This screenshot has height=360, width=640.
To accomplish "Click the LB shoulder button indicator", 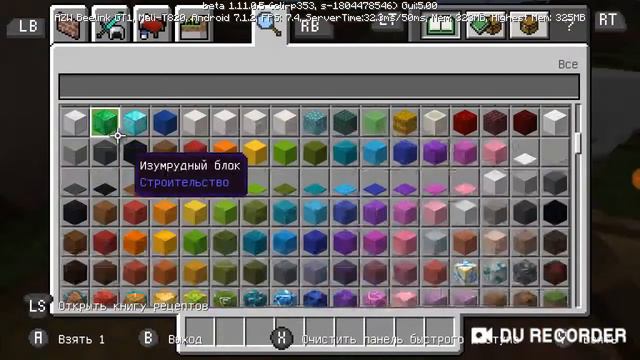I will [x=27, y=26].
